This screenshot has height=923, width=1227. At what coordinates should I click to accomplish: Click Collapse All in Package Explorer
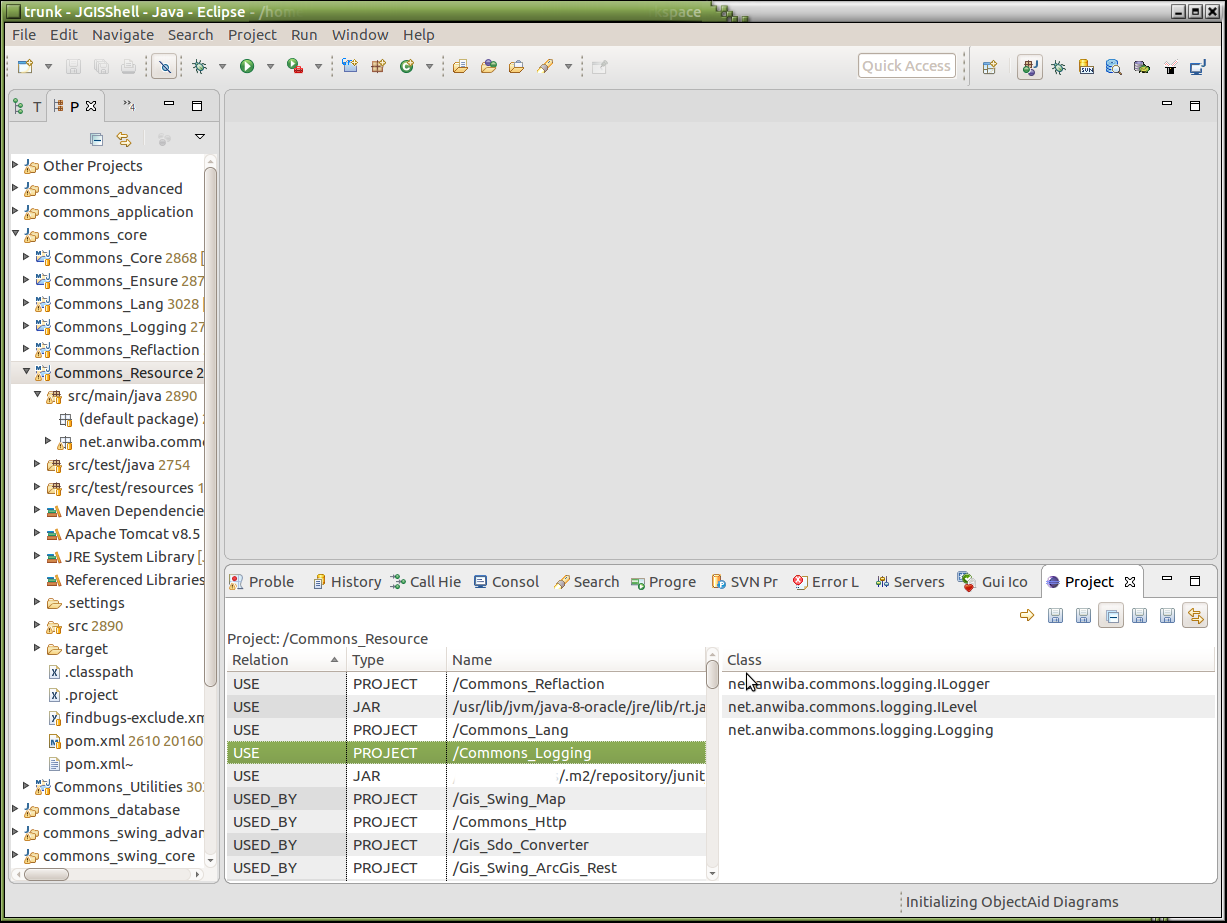click(x=96, y=138)
